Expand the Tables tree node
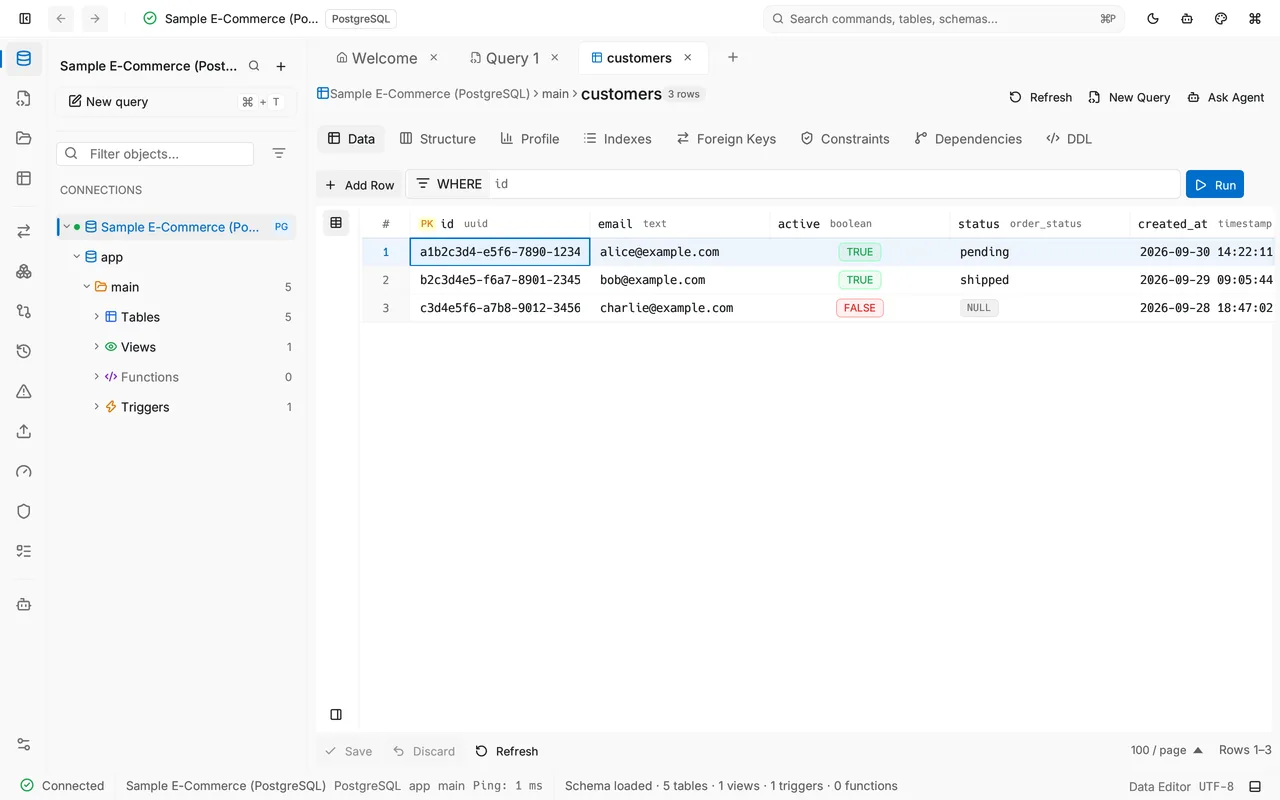The height and width of the screenshot is (800, 1280). tap(96, 316)
